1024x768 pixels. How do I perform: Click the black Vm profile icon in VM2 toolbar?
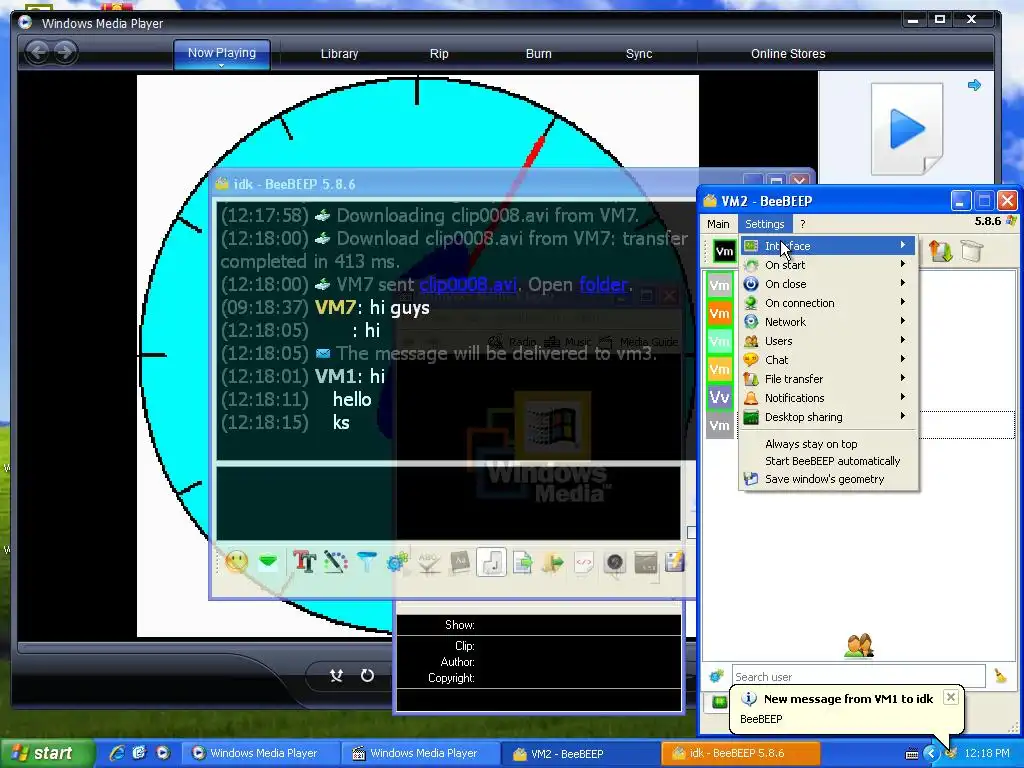(724, 251)
